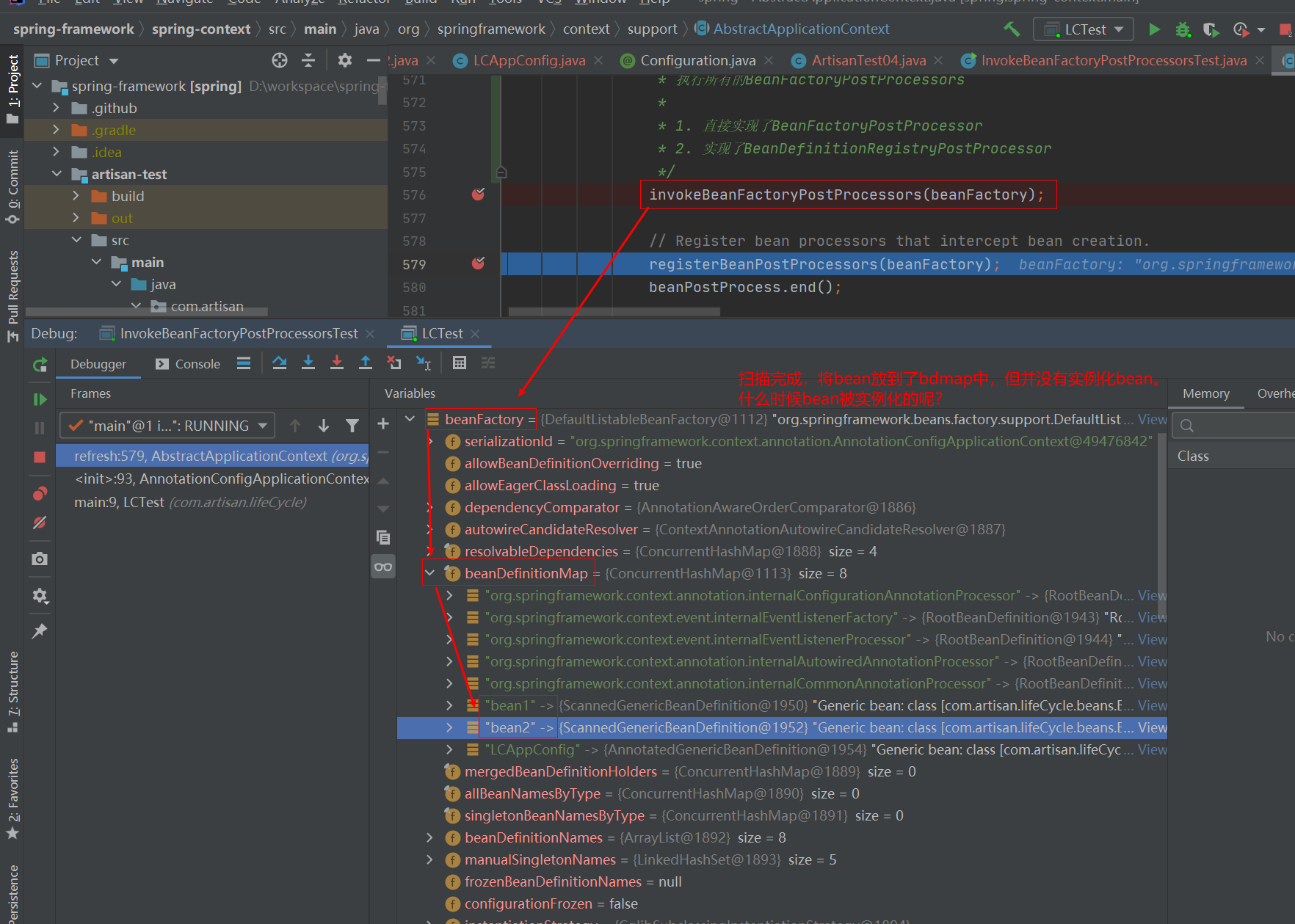Pin the debug tab with pin icon
This screenshot has width=1295, height=924.
40,631
